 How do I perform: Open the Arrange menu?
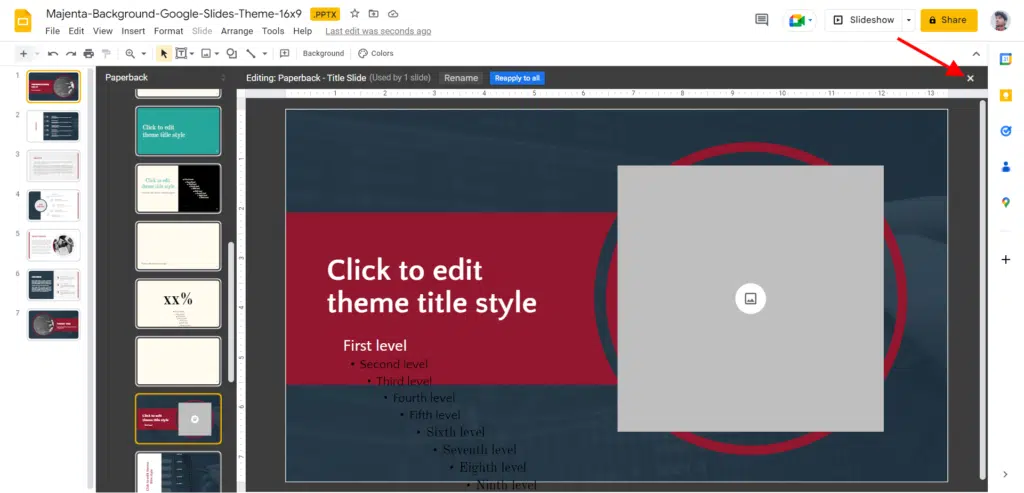pyautogui.click(x=236, y=31)
